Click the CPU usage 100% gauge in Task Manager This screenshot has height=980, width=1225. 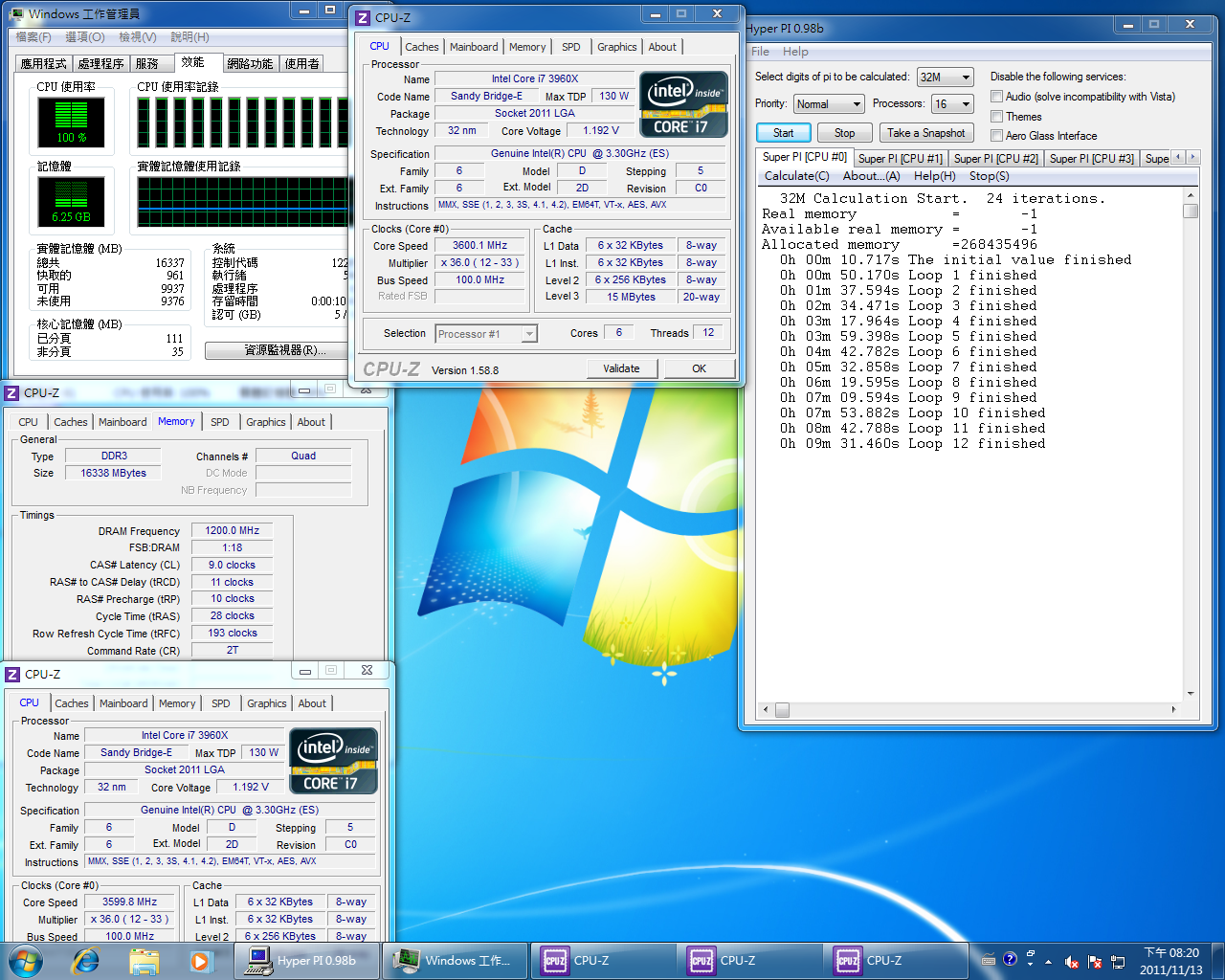[x=71, y=122]
